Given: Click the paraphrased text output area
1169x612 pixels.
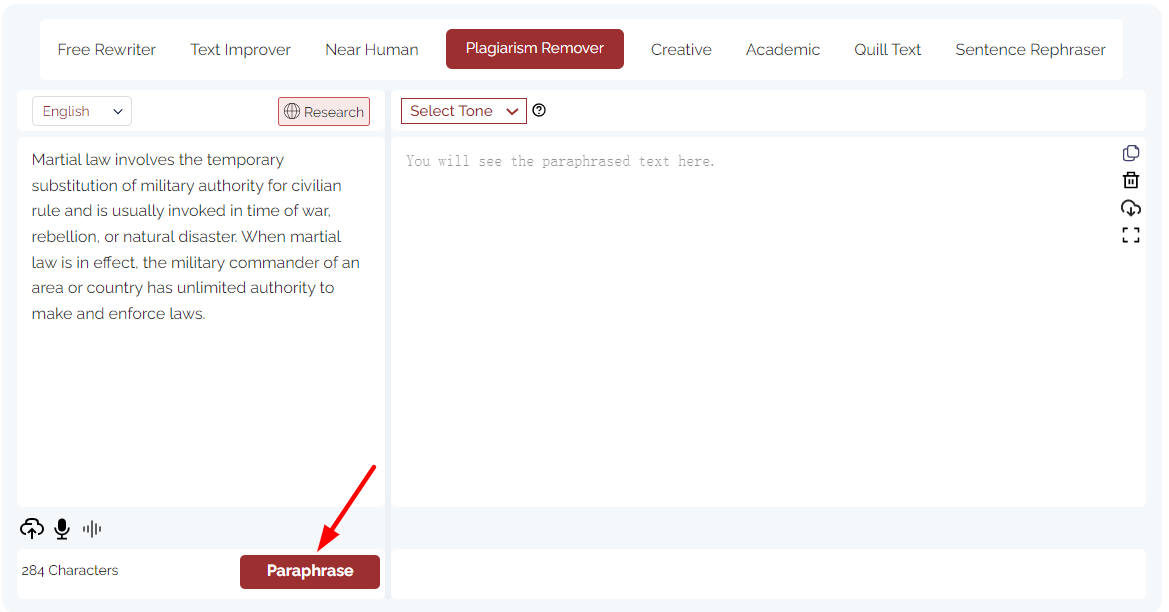Looking at the screenshot, I should click(768, 322).
